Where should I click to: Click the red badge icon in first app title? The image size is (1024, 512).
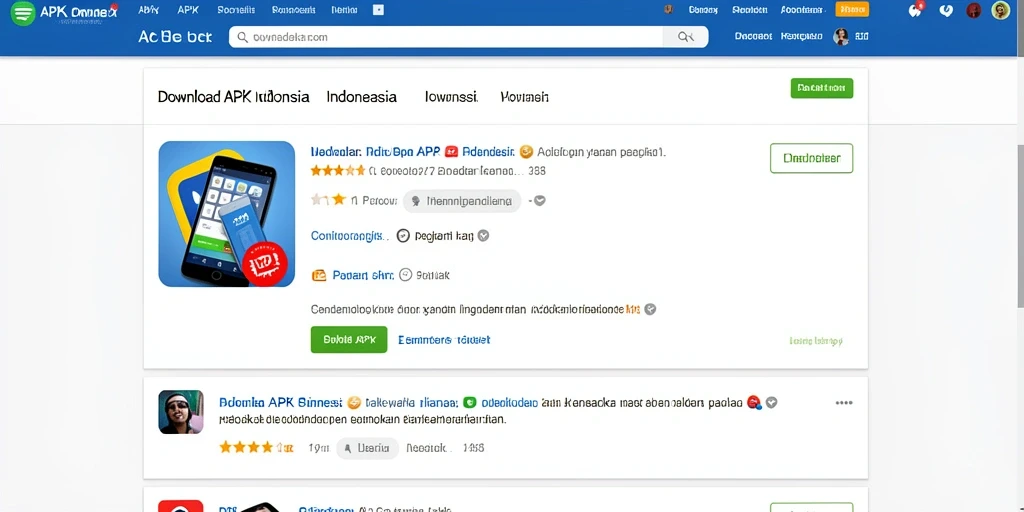(x=451, y=152)
